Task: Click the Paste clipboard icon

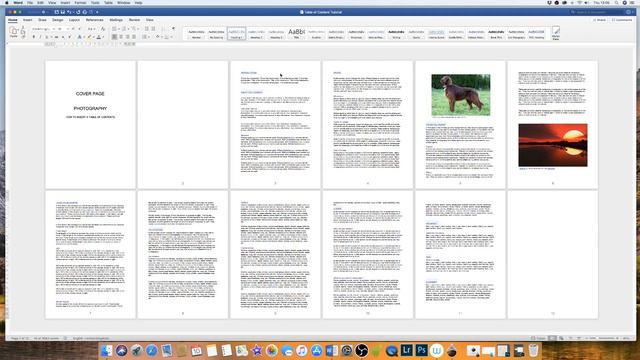Action: click(13, 31)
